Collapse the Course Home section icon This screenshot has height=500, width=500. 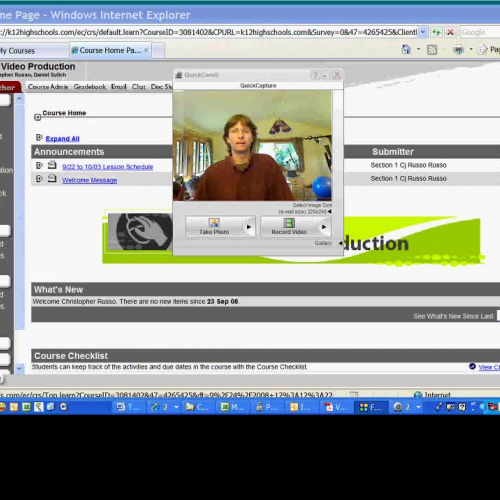coord(37,117)
